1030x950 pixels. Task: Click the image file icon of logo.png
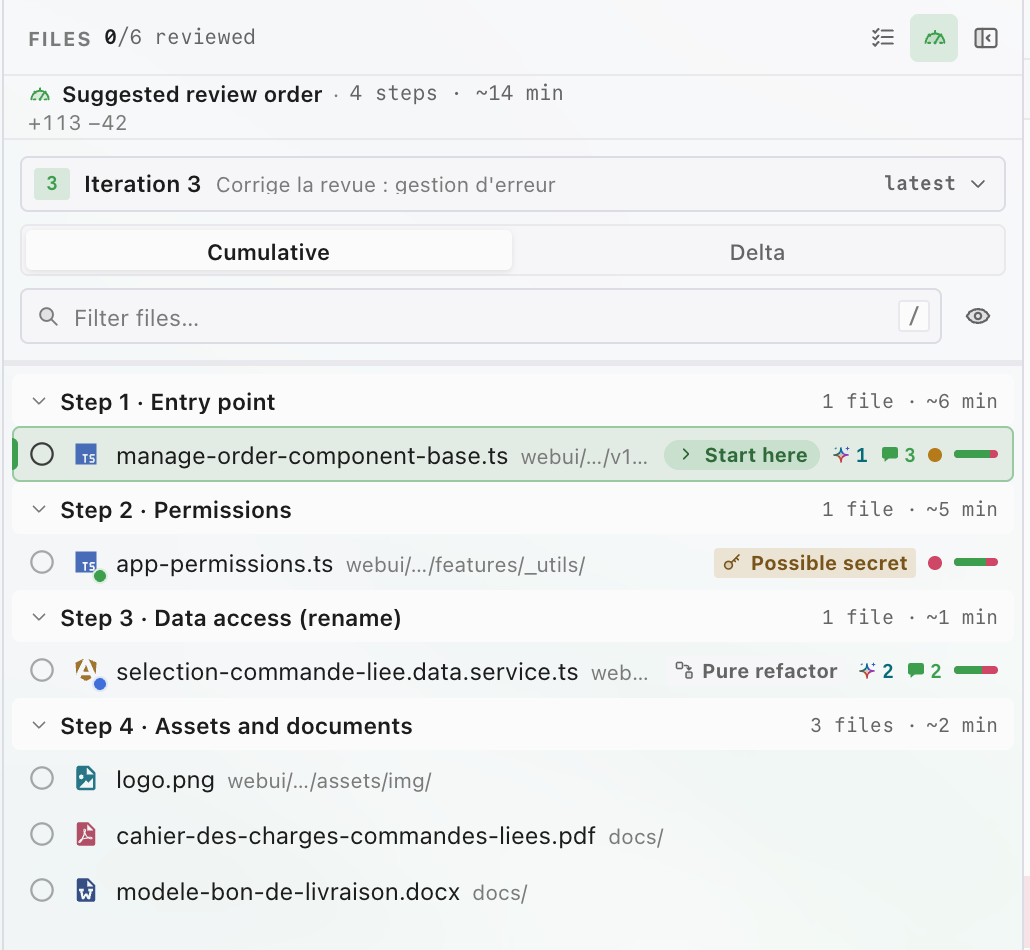(86, 779)
